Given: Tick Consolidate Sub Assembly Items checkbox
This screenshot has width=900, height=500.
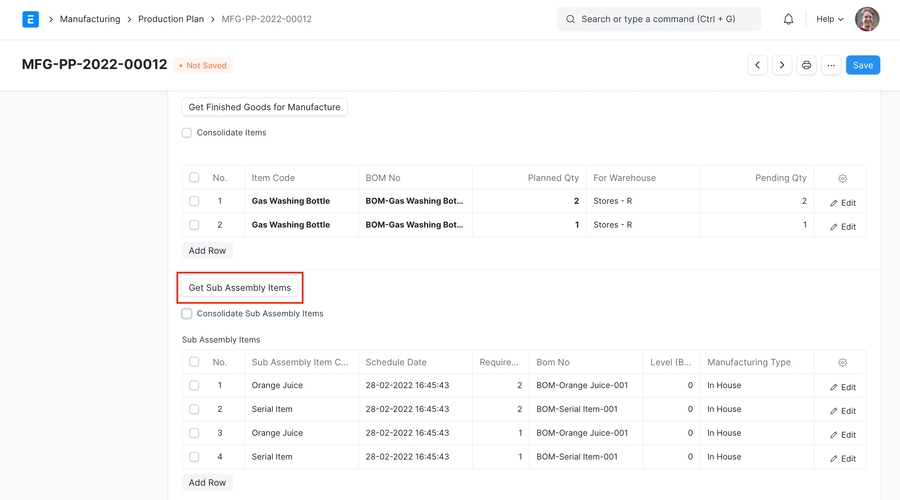Looking at the screenshot, I should 187,313.
